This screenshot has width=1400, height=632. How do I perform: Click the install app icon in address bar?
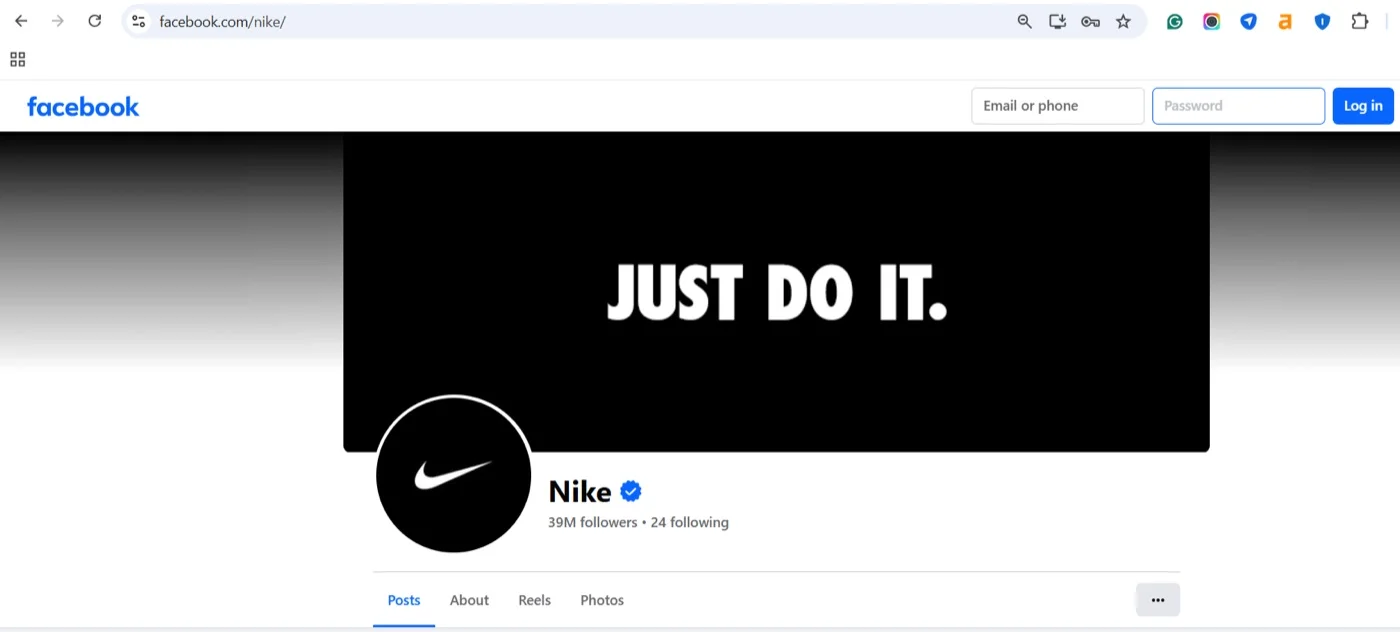1057,21
